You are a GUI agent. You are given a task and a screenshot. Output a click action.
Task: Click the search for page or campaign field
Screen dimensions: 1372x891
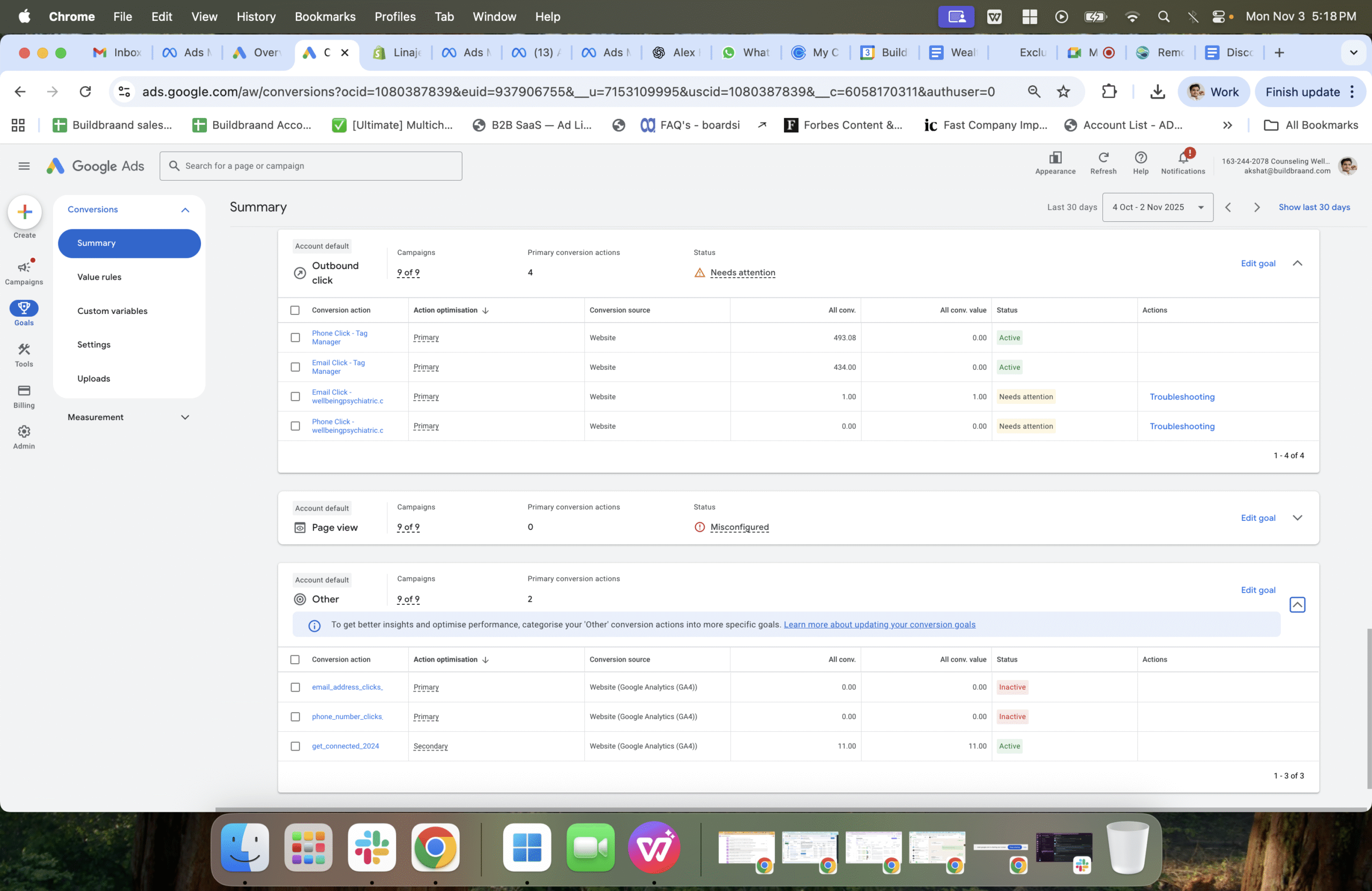tap(311, 166)
